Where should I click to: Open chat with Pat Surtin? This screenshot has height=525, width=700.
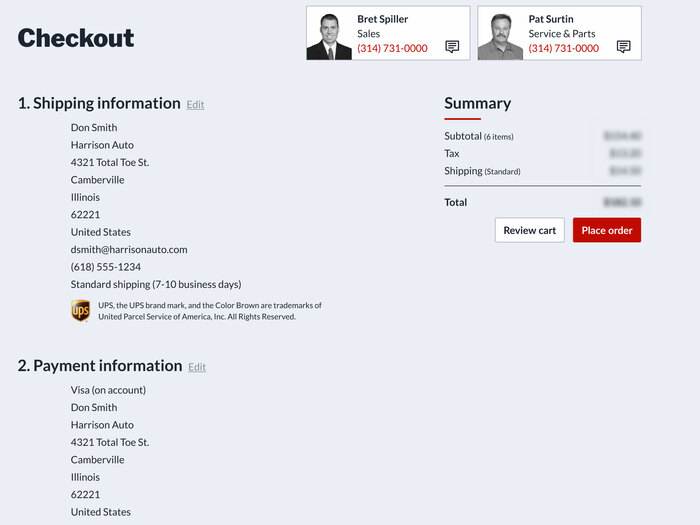(x=624, y=47)
